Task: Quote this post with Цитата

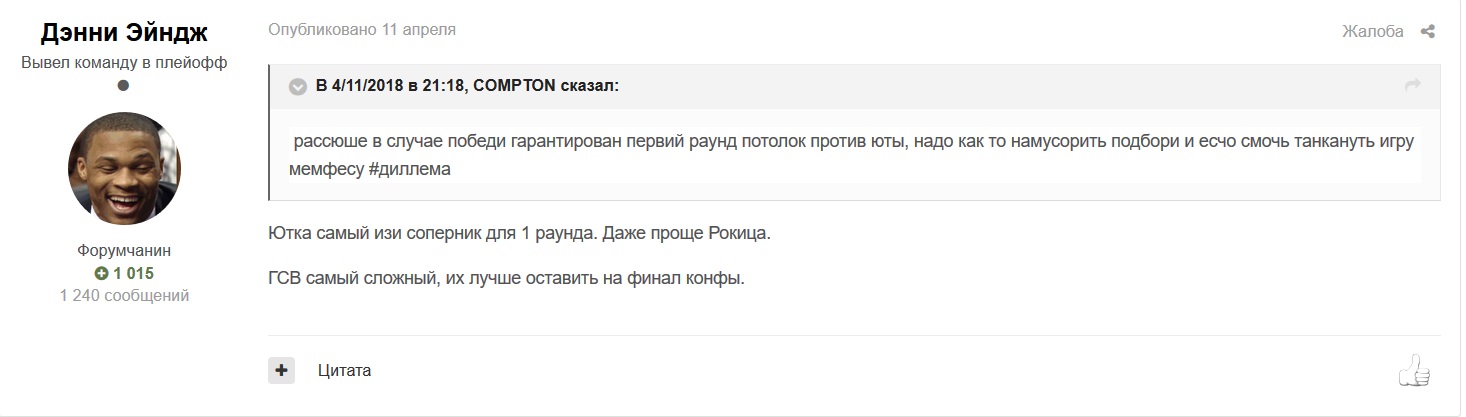Action: pos(344,370)
